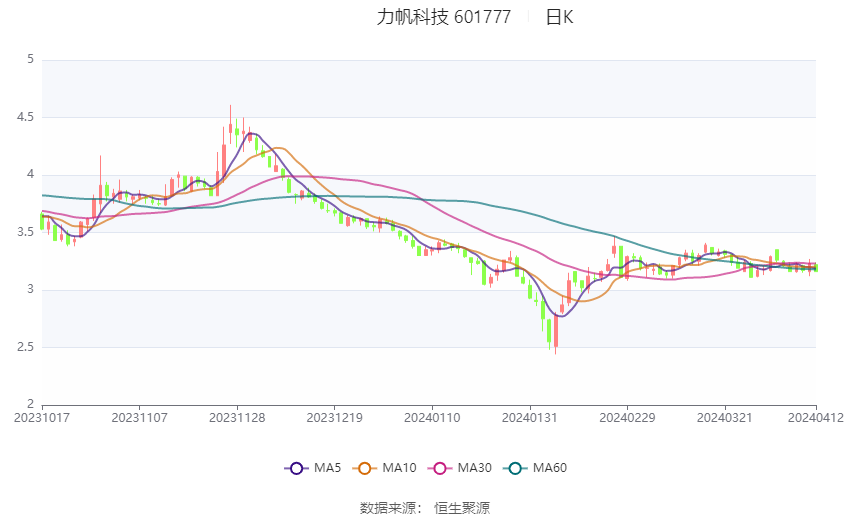Click the 20231107 date axis label

(x=139, y=418)
